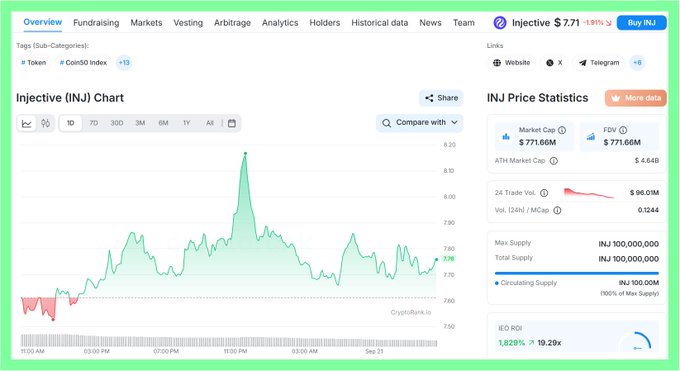Open the calendar date picker

click(232, 123)
